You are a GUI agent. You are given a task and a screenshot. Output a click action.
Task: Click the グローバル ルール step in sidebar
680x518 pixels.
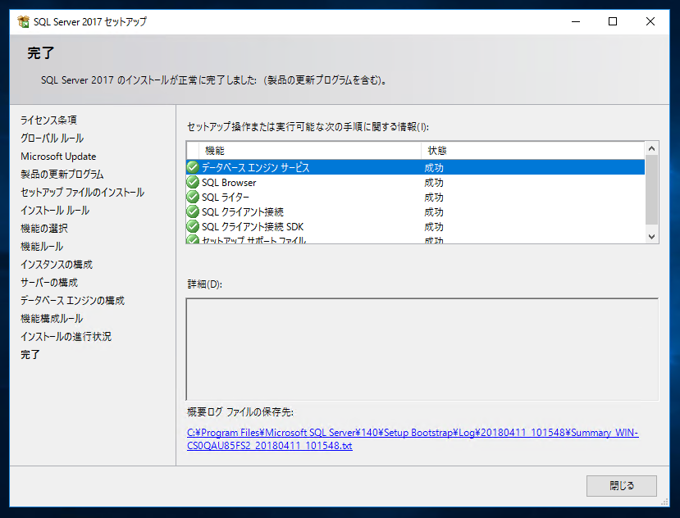(x=52, y=138)
